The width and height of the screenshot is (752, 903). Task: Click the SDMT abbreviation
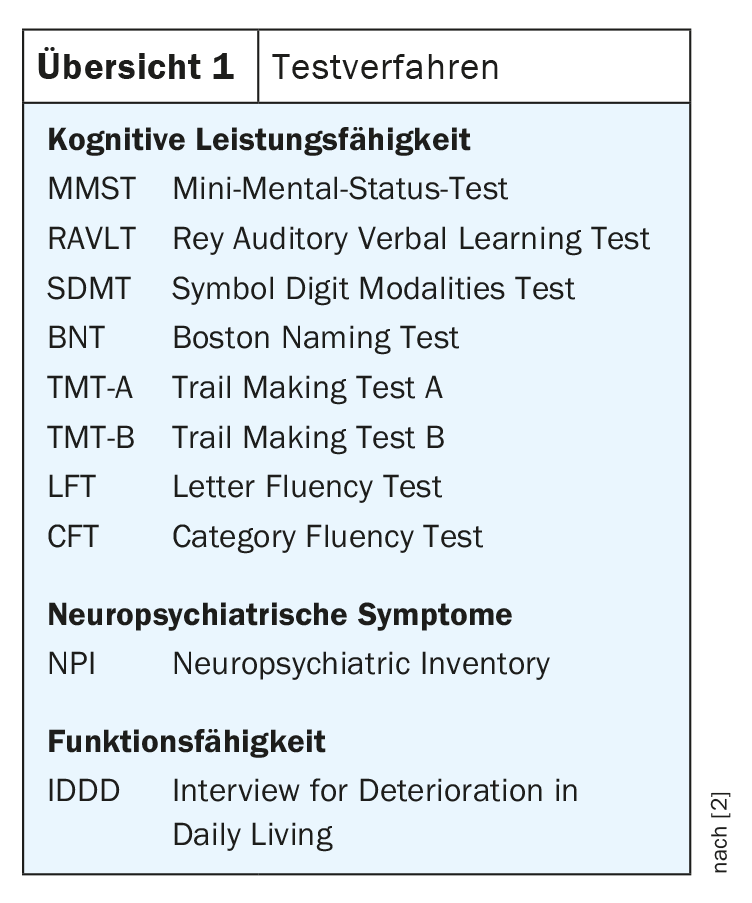tap(89, 289)
